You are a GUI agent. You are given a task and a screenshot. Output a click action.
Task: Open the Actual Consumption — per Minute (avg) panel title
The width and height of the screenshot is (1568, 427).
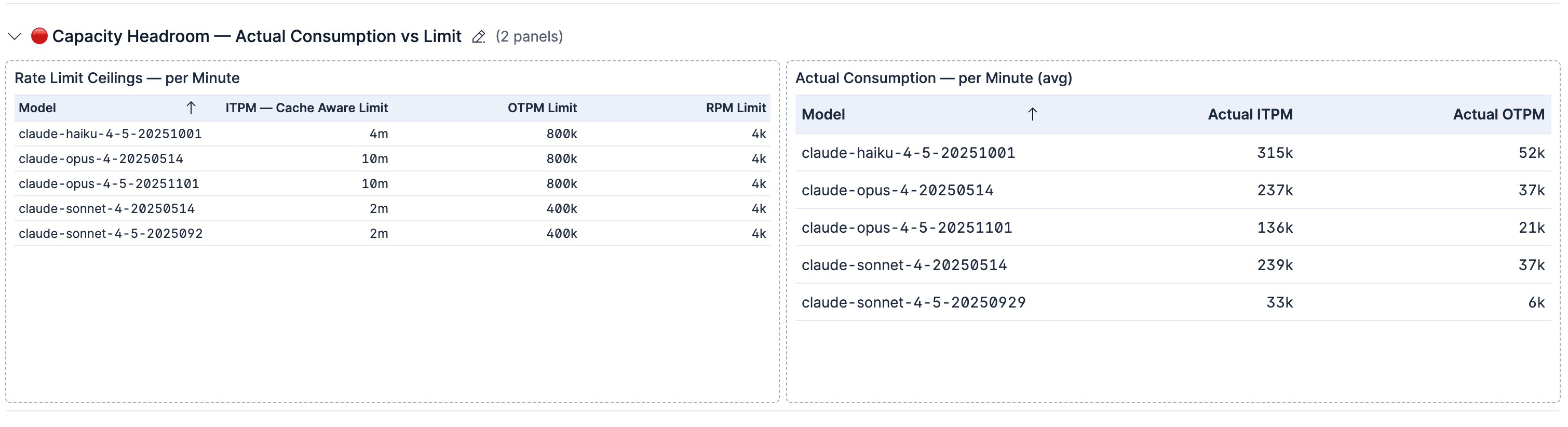coord(933,78)
